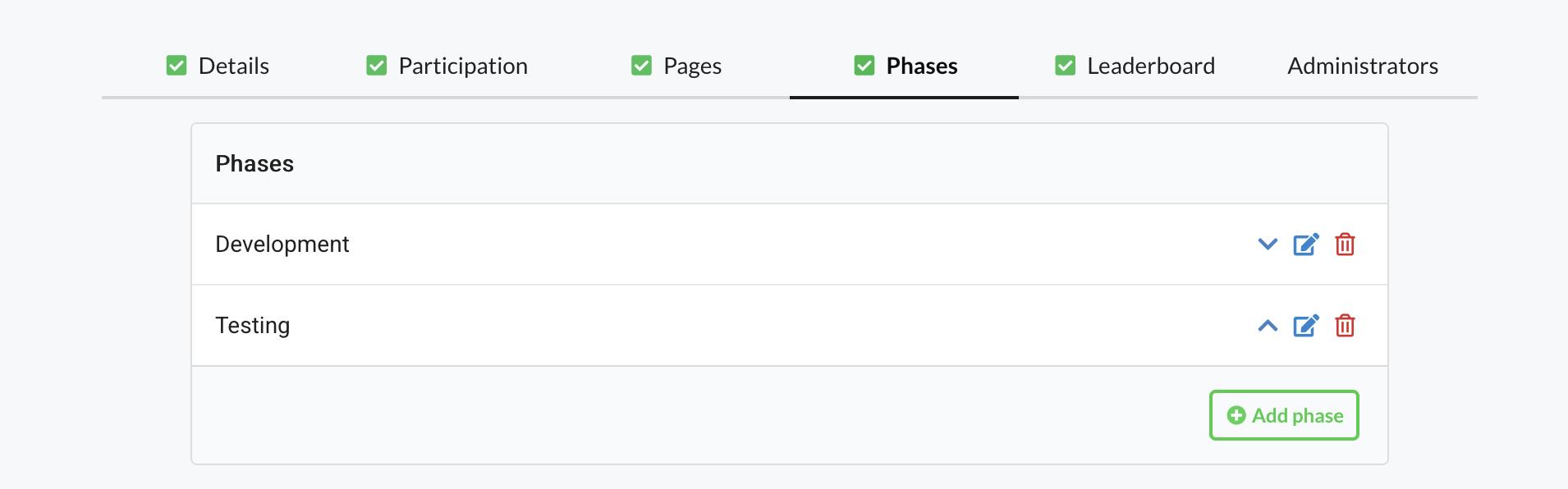Viewport: 1568px width, 489px height.
Task: Click the Testing phase row name
Action: tap(253, 326)
